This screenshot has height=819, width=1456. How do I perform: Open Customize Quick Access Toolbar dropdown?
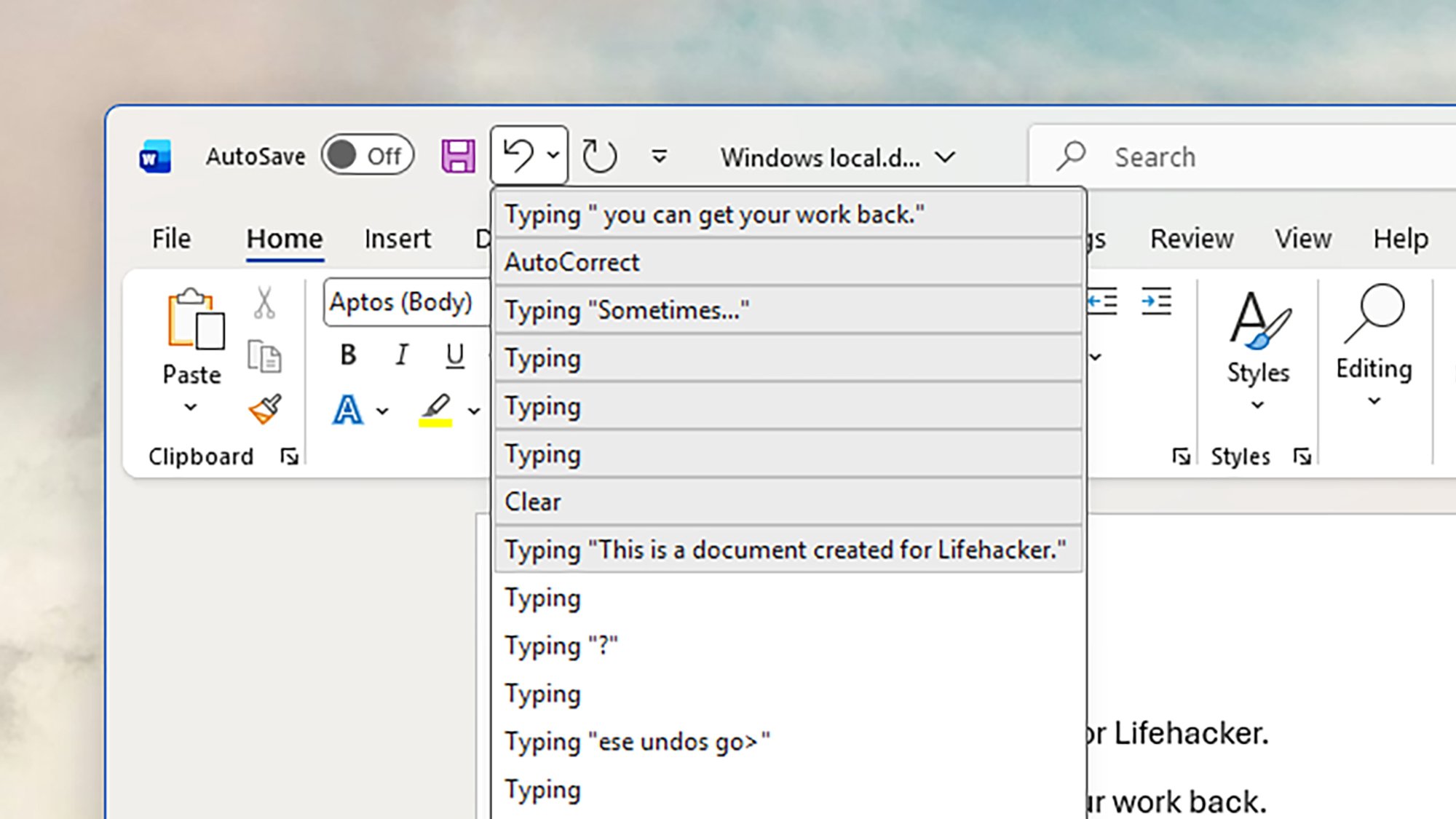659,157
